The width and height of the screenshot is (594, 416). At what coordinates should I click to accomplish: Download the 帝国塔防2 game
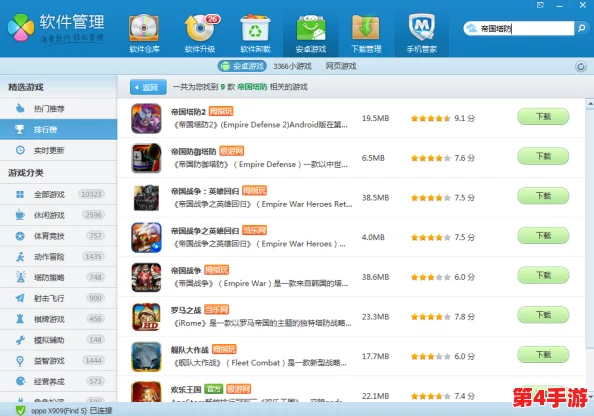pyautogui.click(x=543, y=117)
